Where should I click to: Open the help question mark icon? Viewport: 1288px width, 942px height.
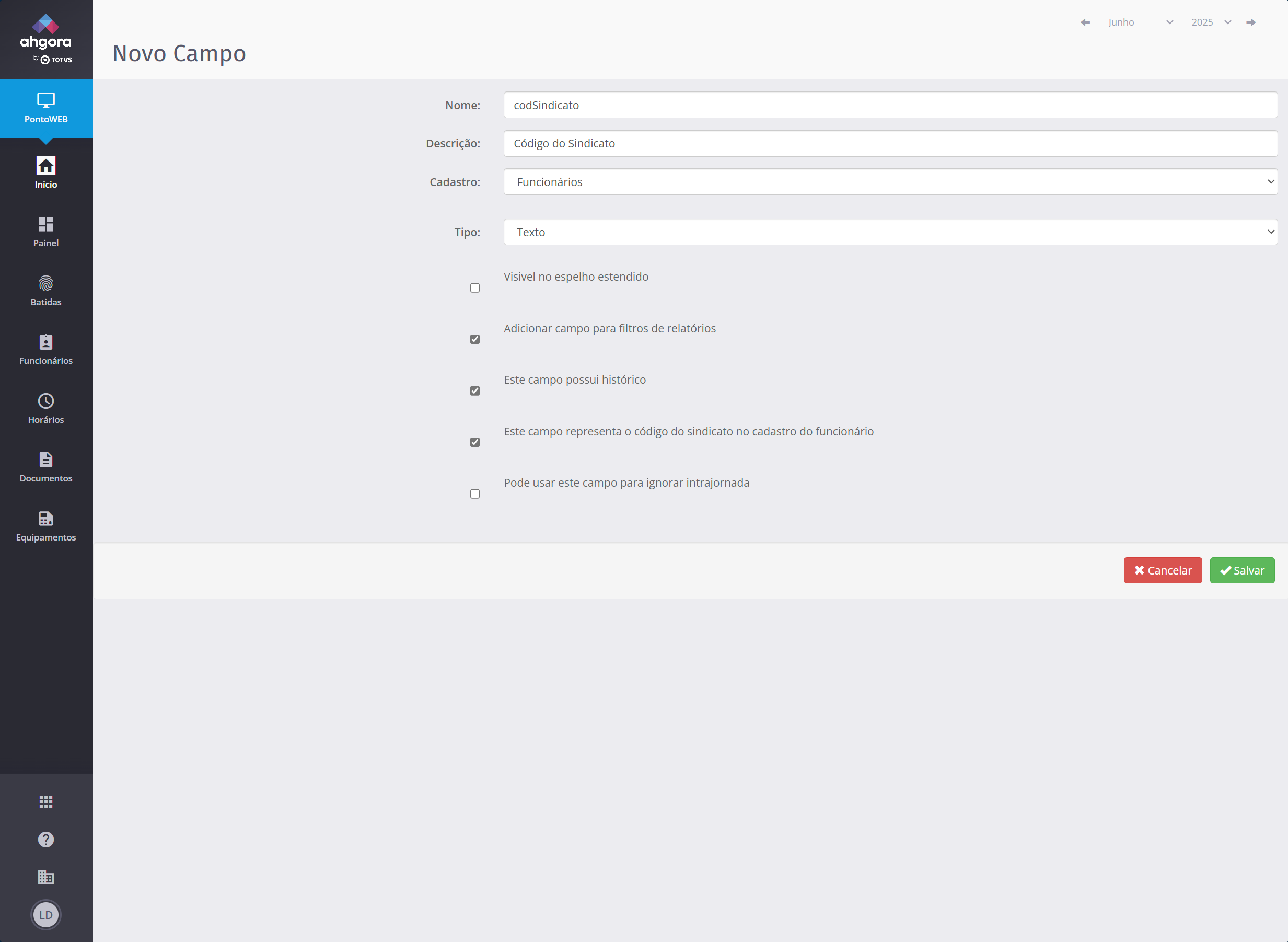(x=45, y=840)
